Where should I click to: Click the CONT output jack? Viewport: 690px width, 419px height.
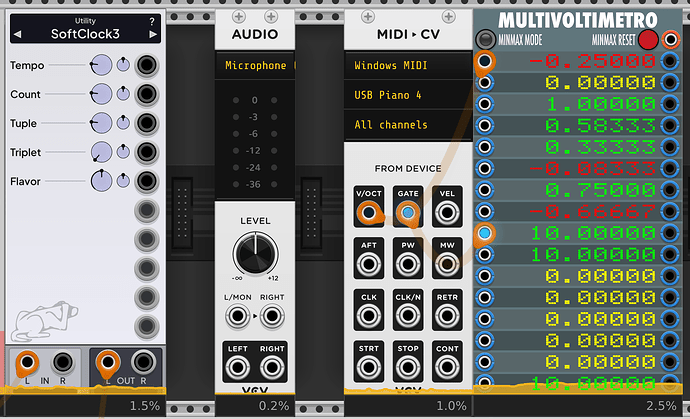click(447, 368)
